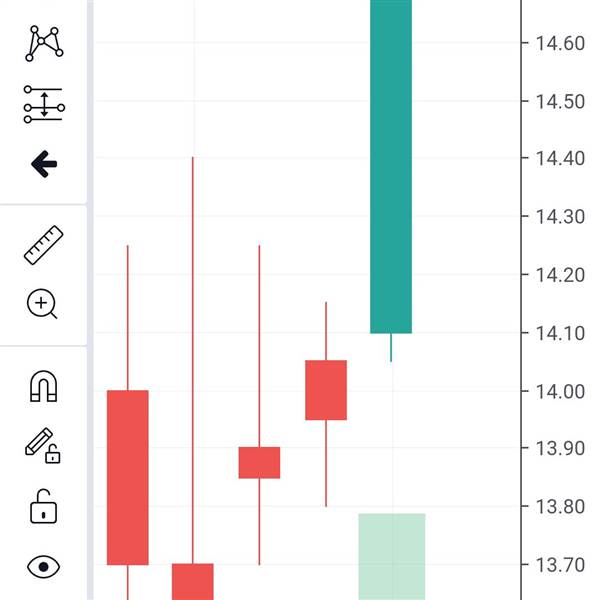Click the 13.70 price axis label

pyautogui.click(x=560, y=565)
